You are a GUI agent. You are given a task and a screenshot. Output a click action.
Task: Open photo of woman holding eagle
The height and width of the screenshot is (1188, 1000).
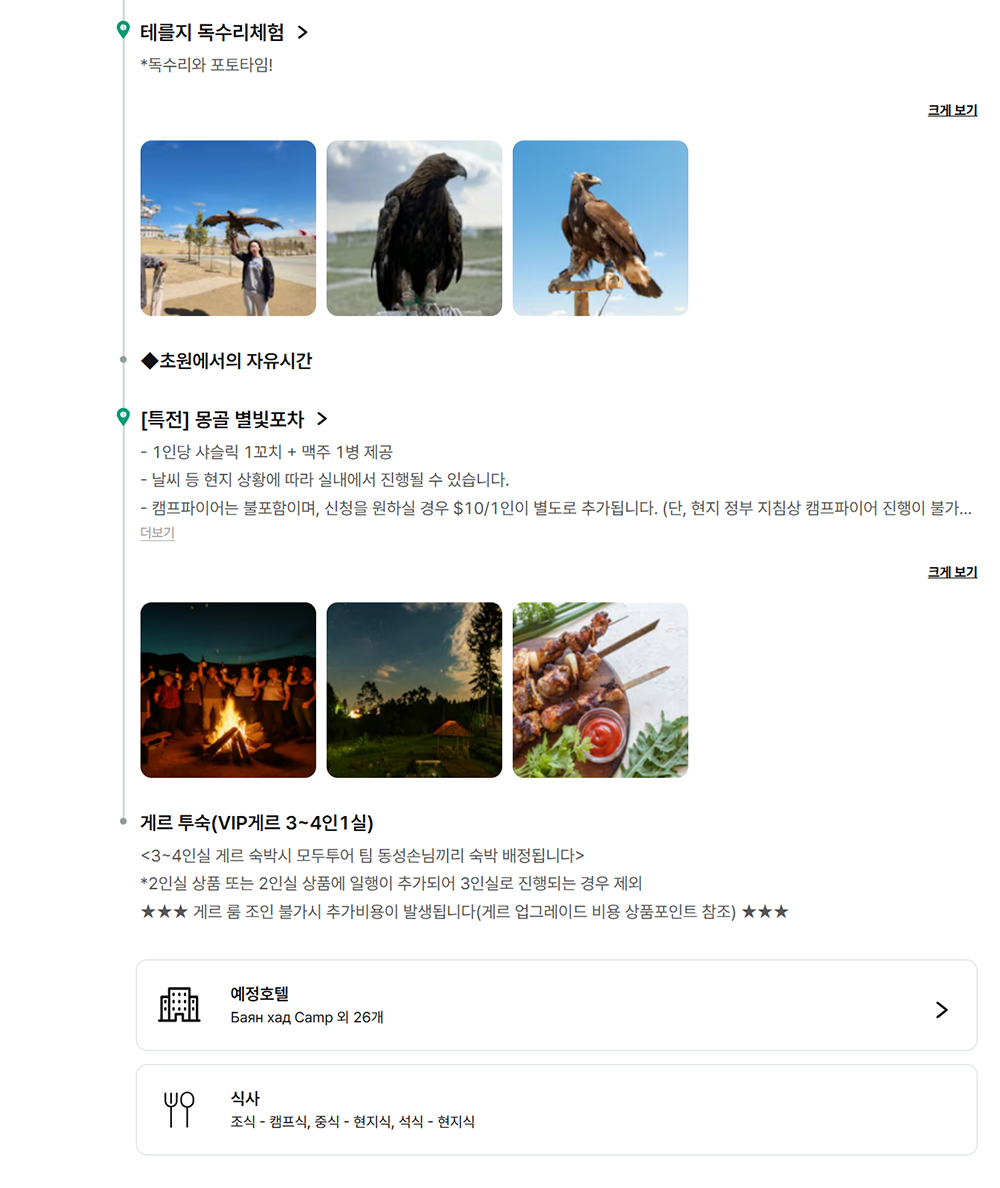(228, 228)
